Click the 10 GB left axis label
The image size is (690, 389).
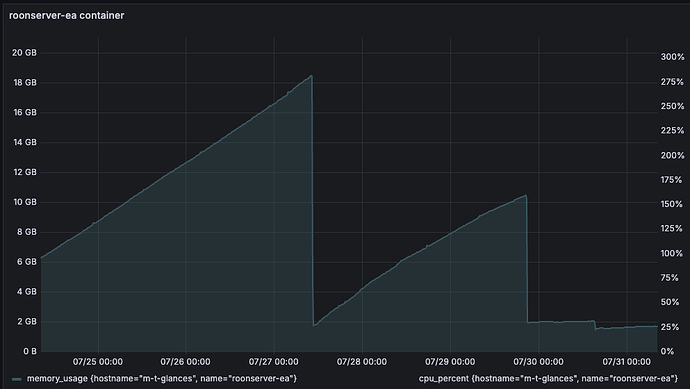24,202
